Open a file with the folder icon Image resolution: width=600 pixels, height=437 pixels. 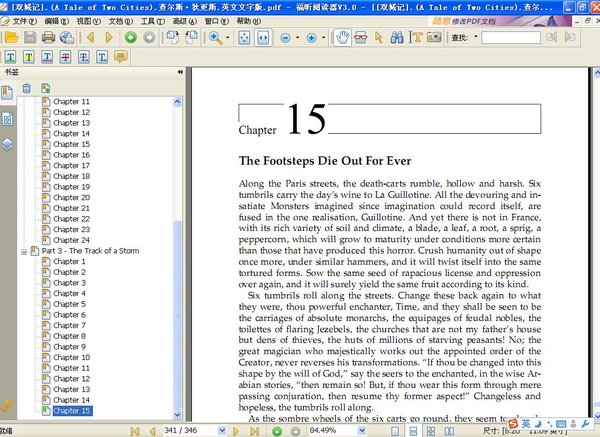pyautogui.click(x=11, y=38)
